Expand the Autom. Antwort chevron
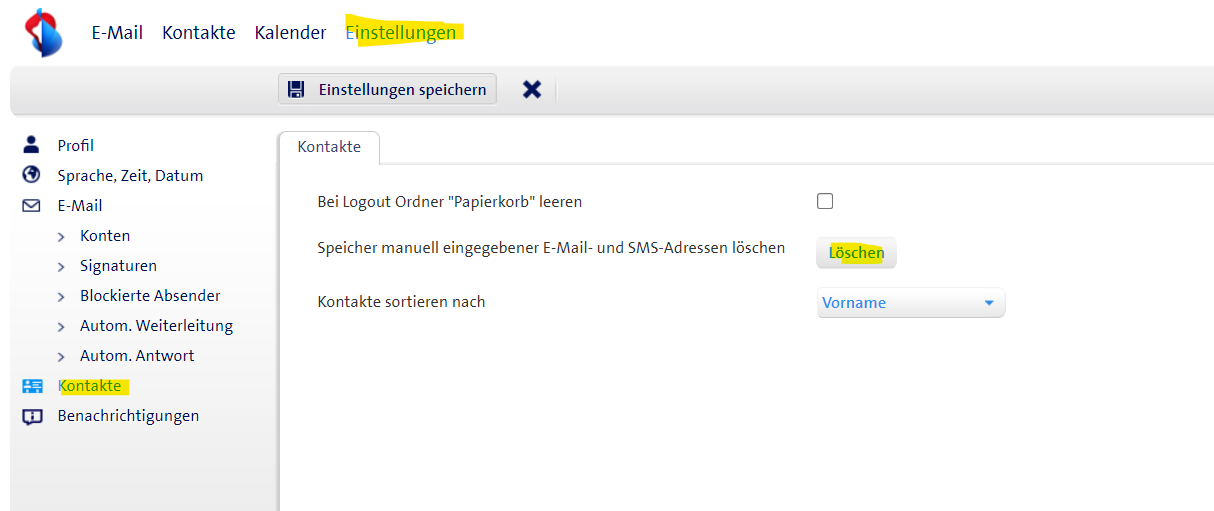This screenshot has width=1214, height=511. (x=61, y=357)
